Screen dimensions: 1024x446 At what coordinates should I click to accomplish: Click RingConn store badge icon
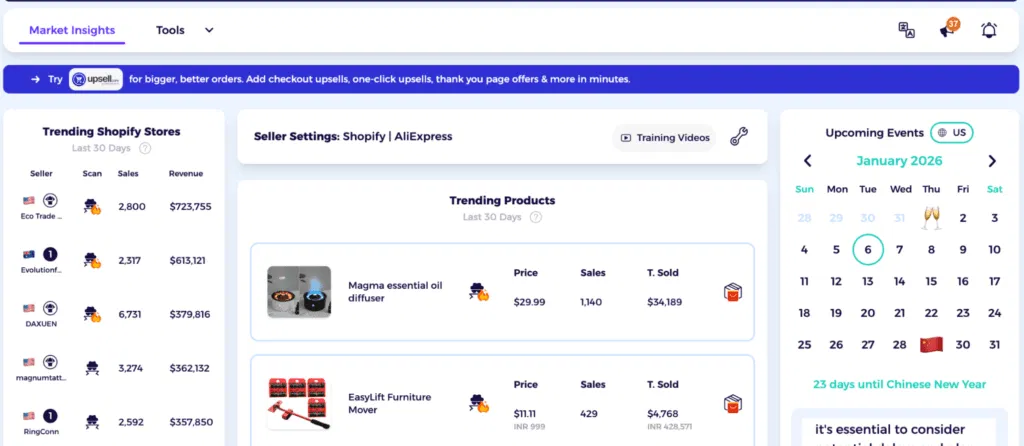coord(50,415)
